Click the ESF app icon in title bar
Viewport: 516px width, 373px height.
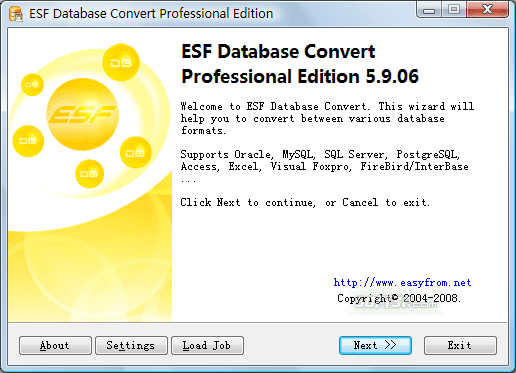(16, 14)
